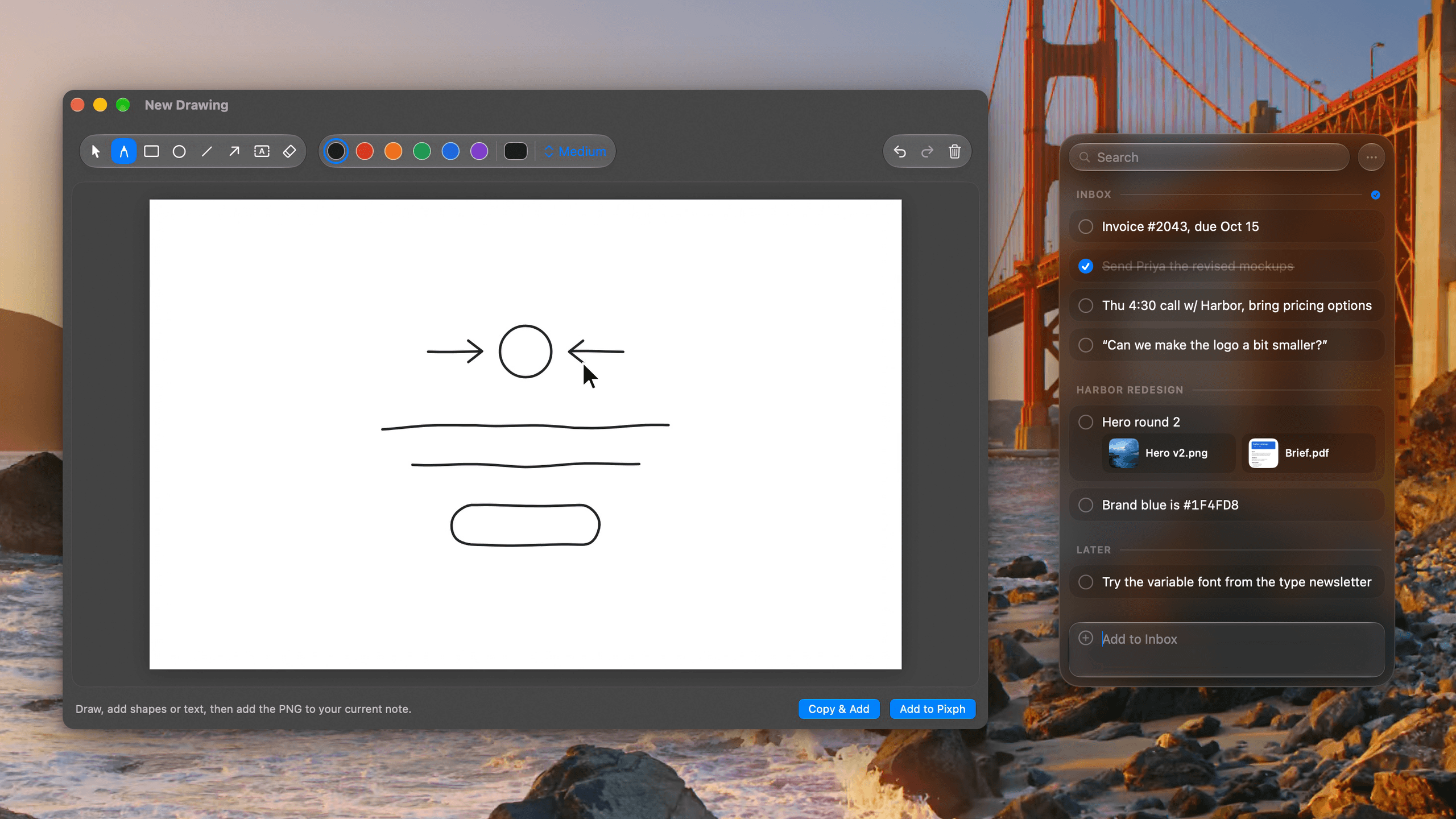The width and height of the screenshot is (1456, 819).
Task: Select the purple color swatch
Action: [479, 151]
